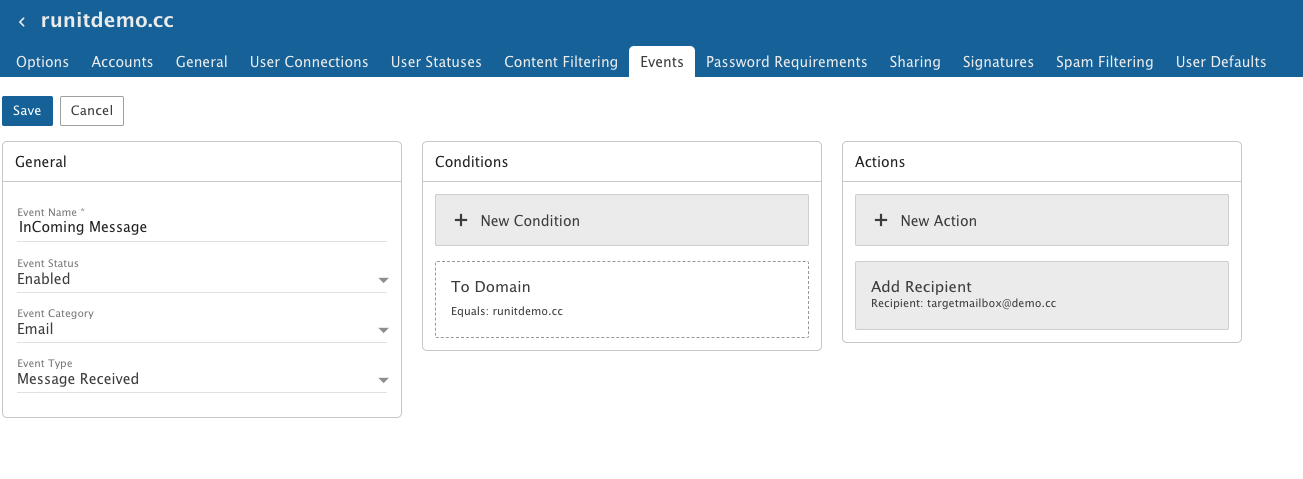Click the back arrow beside runitdemo.cc

(x=22, y=21)
